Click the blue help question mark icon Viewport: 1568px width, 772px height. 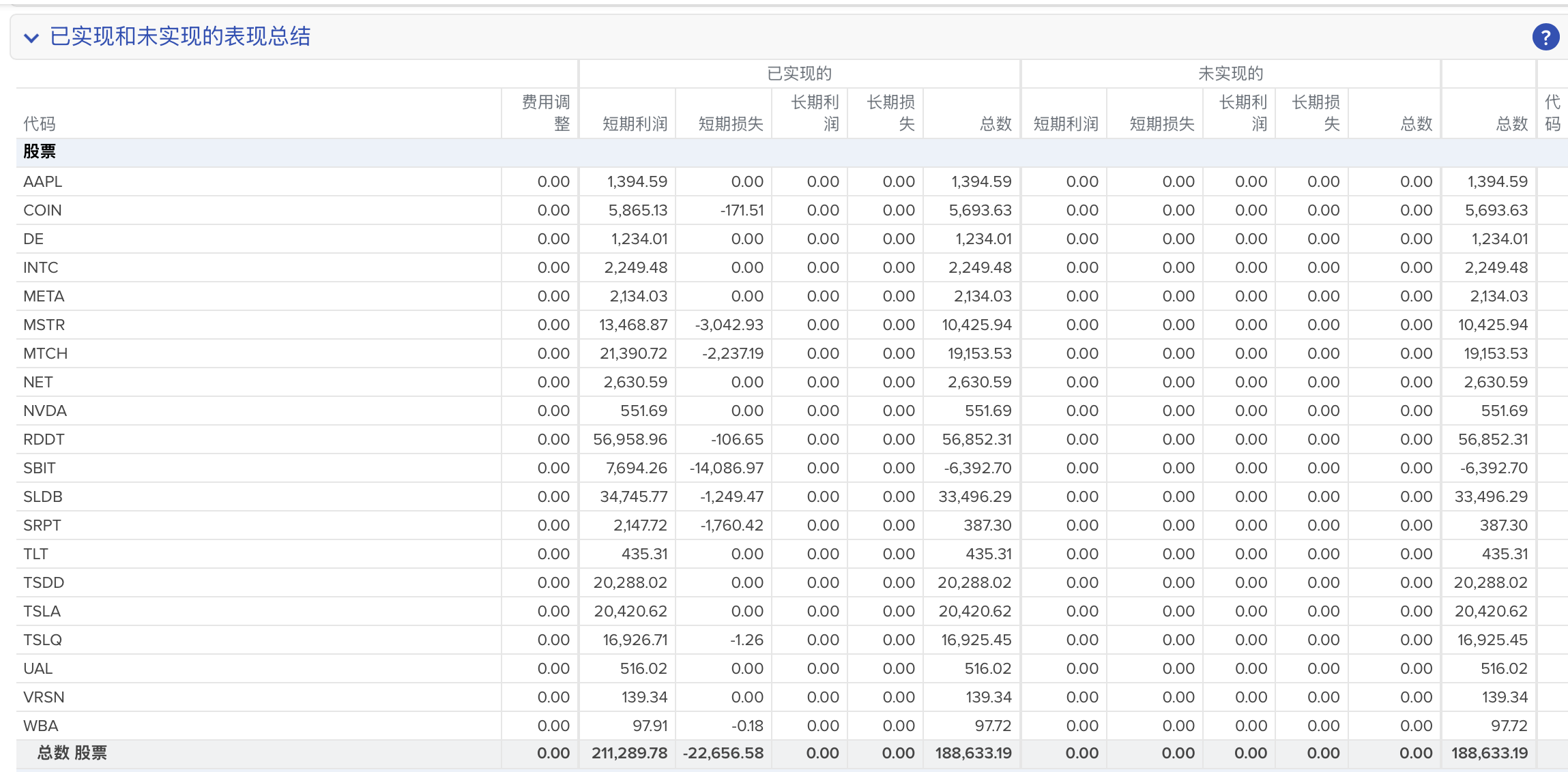[x=1545, y=37]
